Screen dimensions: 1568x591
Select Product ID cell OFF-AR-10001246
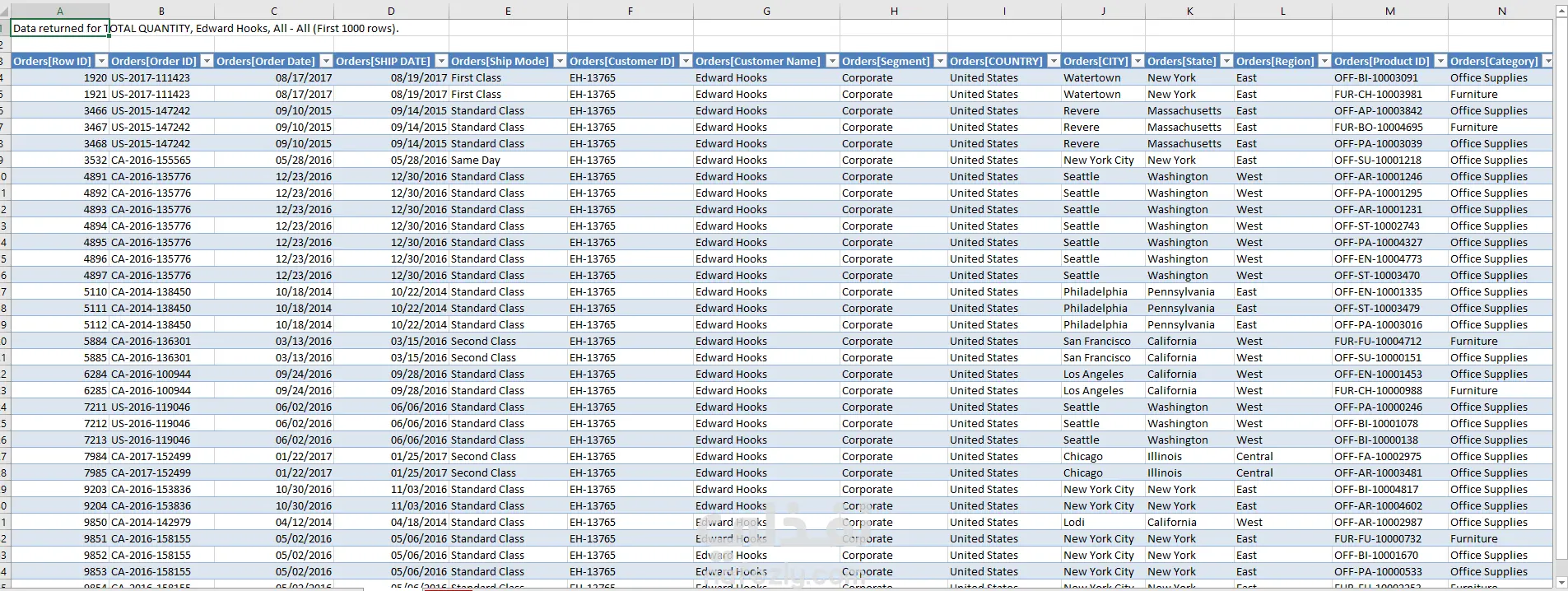pos(1390,176)
